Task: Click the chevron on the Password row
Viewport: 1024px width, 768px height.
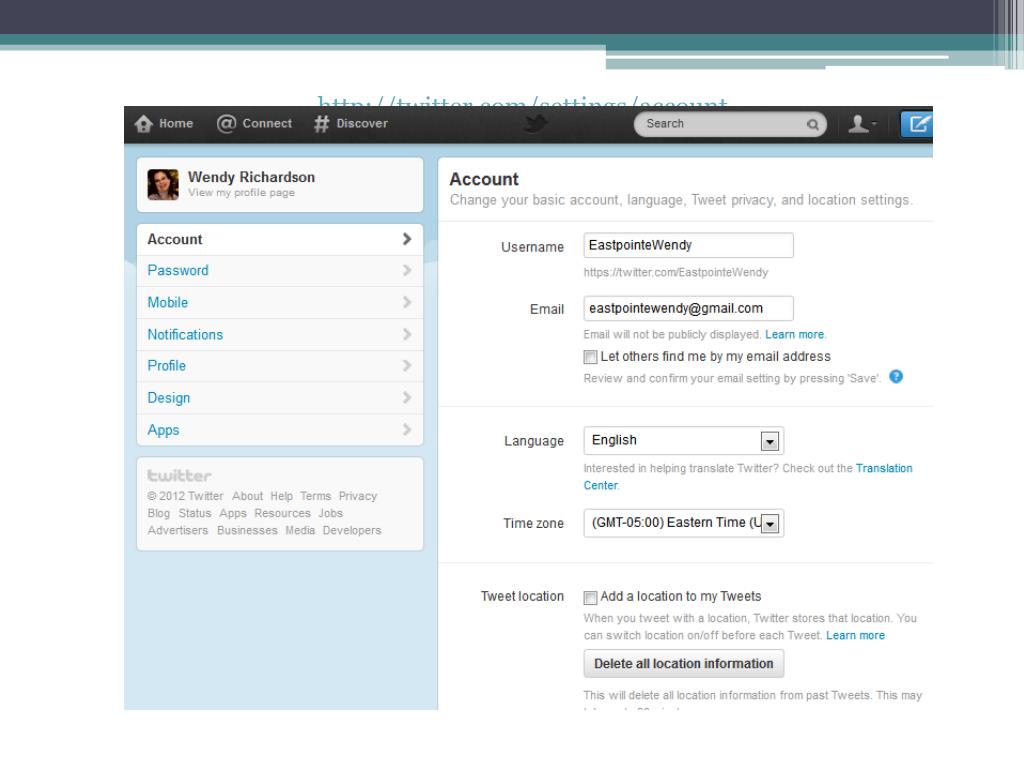Action: click(407, 270)
